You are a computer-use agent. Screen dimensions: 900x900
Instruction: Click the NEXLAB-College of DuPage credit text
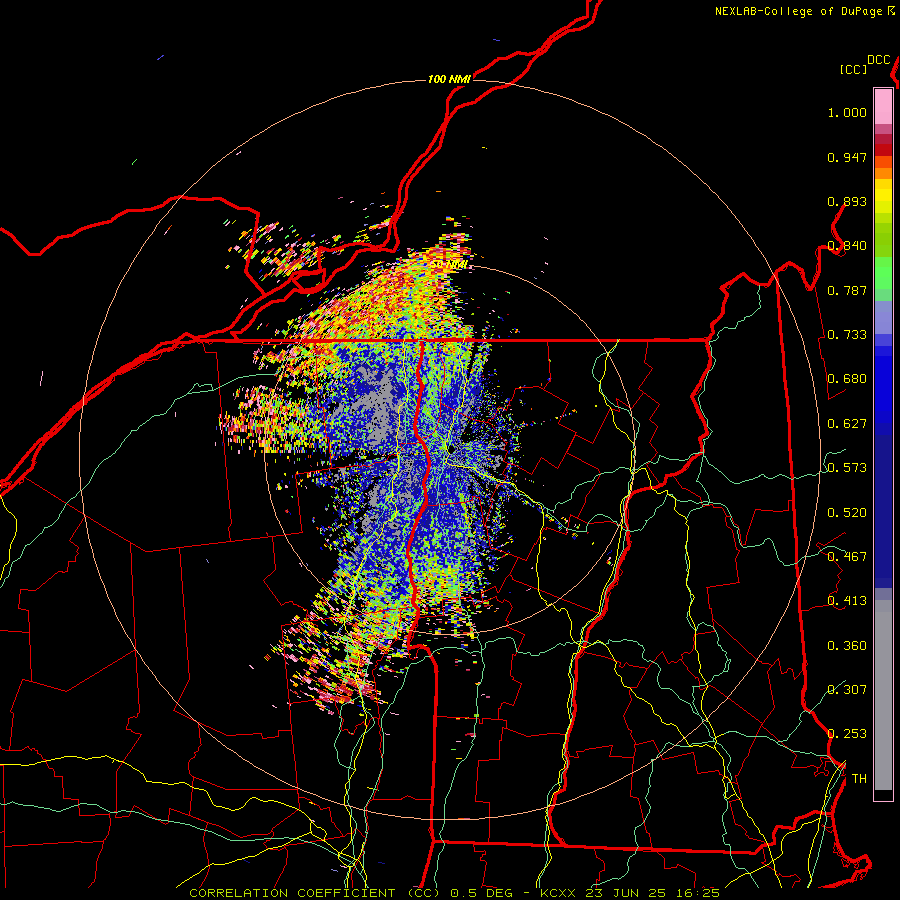[804, 11]
